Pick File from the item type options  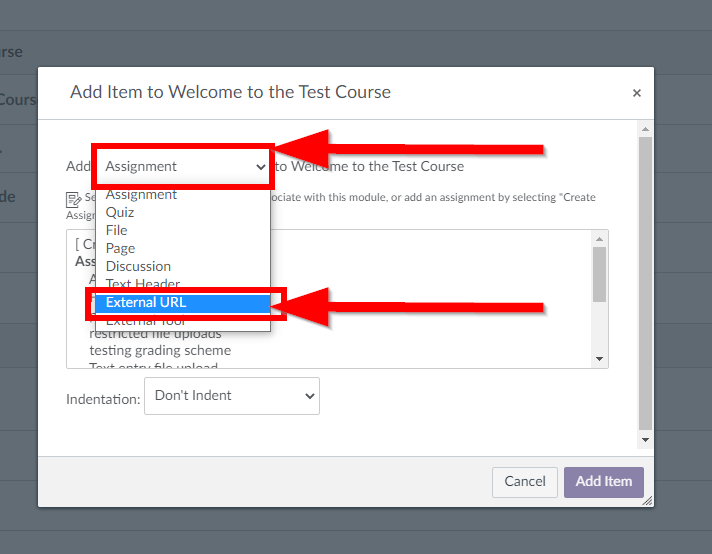117,230
